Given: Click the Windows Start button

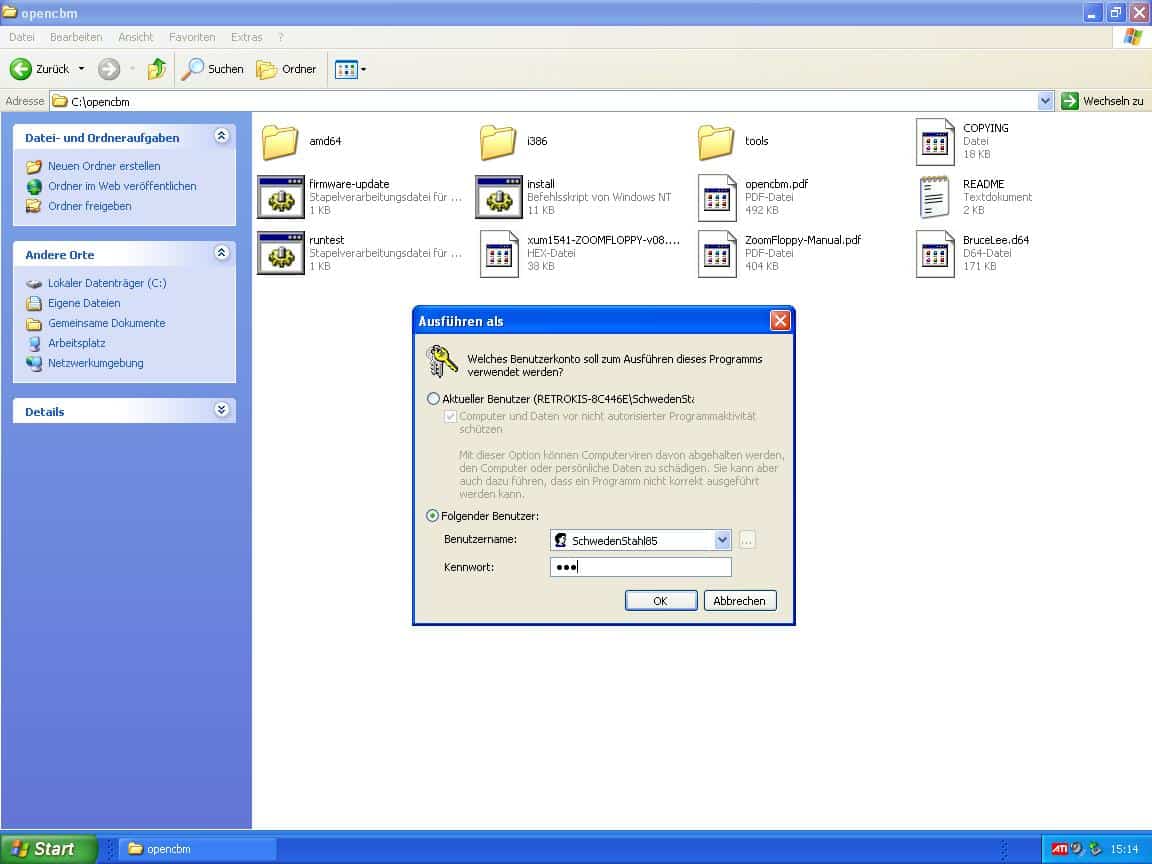Looking at the screenshot, I should click(x=48, y=849).
